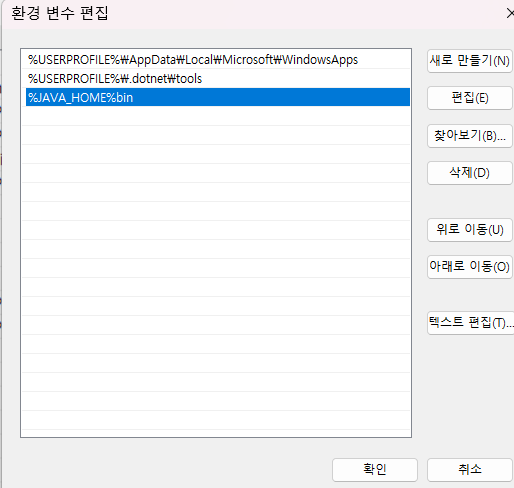The height and width of the screenshot is (488, 514).
Task: Move entry down with 아래로 이동(O)
Action: [x=469, y=267]
